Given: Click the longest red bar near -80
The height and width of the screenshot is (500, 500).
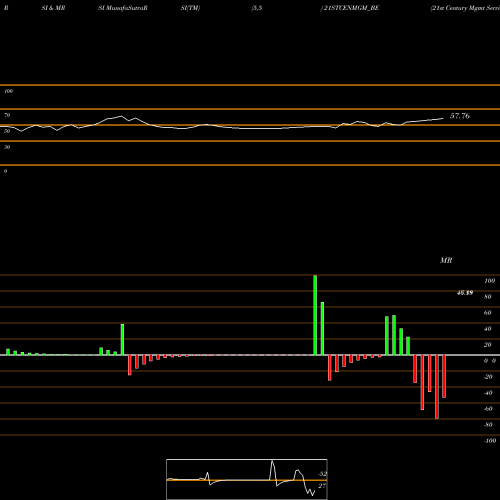Looking at the screenshot, I should (437, 387).
